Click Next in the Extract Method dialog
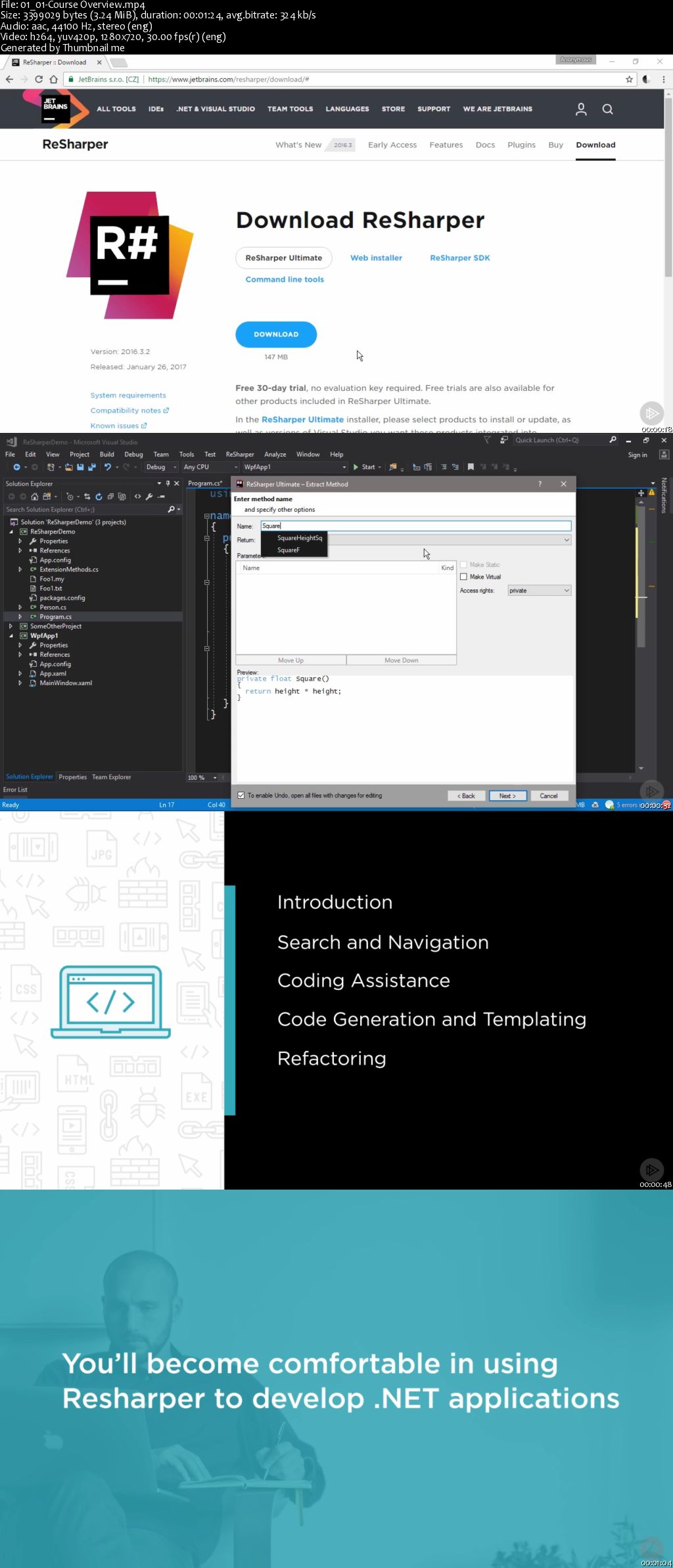This screenshot has height=1568, width=673. pyautogui.click(x=507, y=795)
